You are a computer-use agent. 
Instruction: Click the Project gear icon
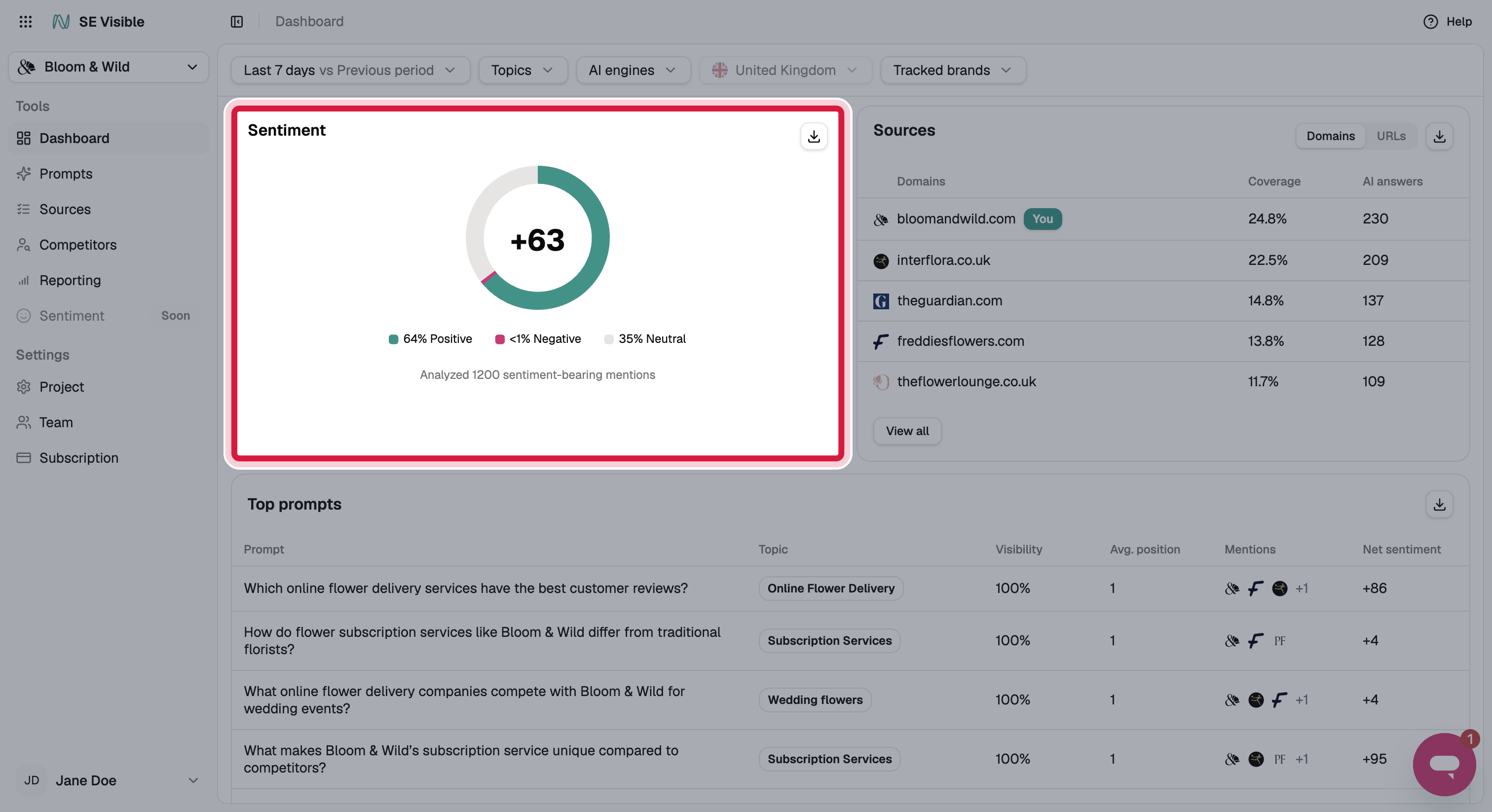click(24, 386)
